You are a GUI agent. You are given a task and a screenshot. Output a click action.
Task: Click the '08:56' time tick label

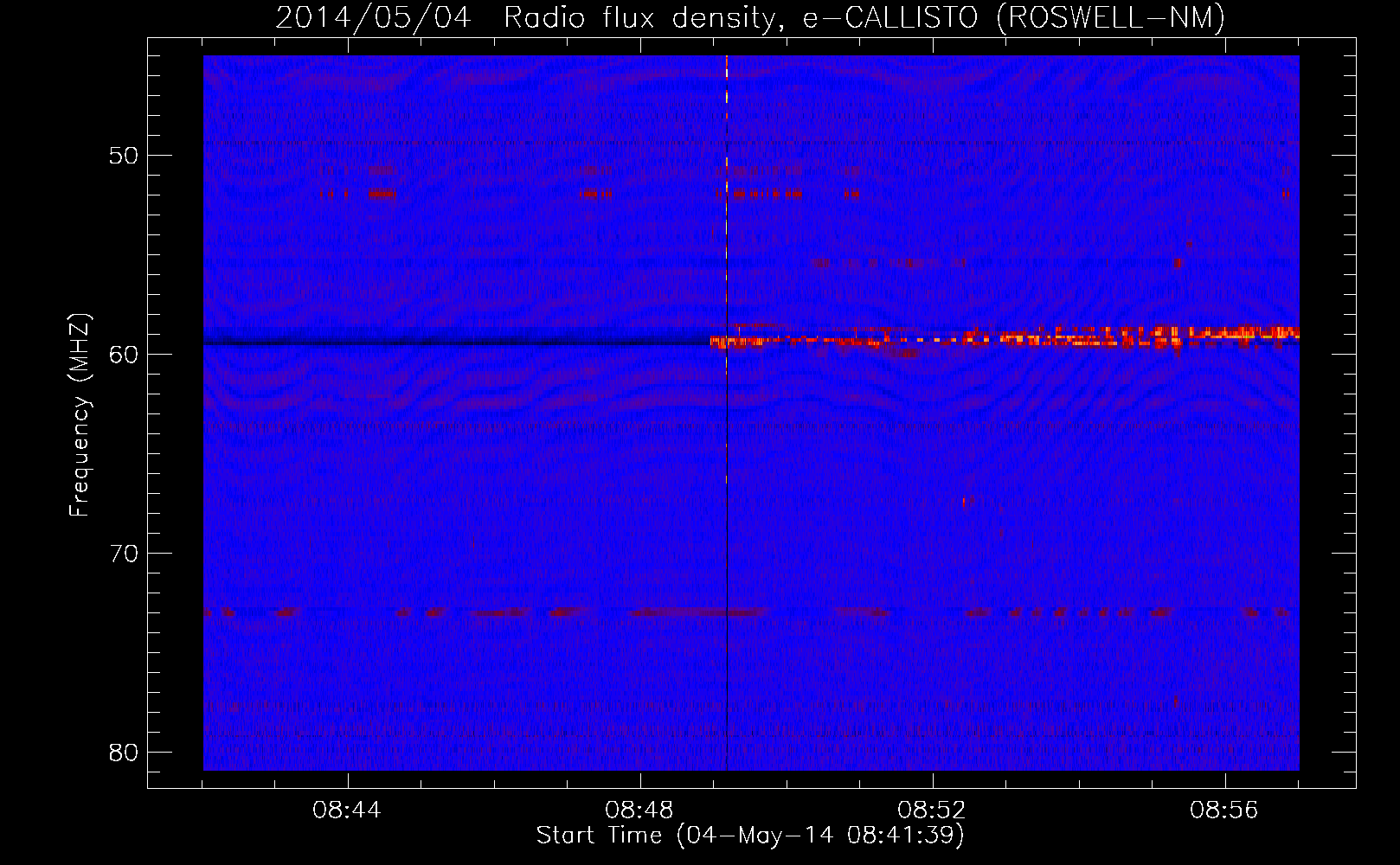point(1225,811)
